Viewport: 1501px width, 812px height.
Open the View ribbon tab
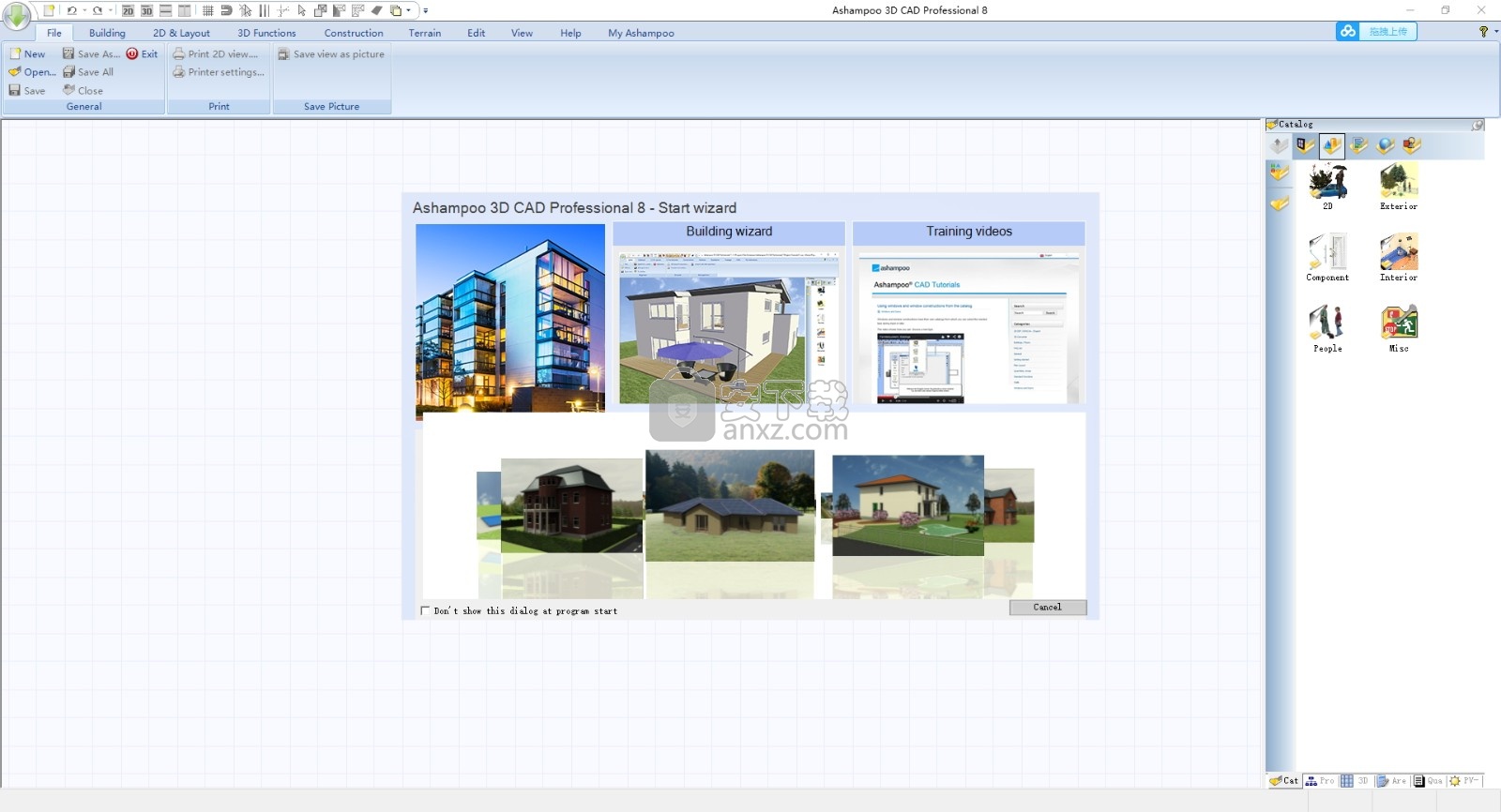(522, 33)
